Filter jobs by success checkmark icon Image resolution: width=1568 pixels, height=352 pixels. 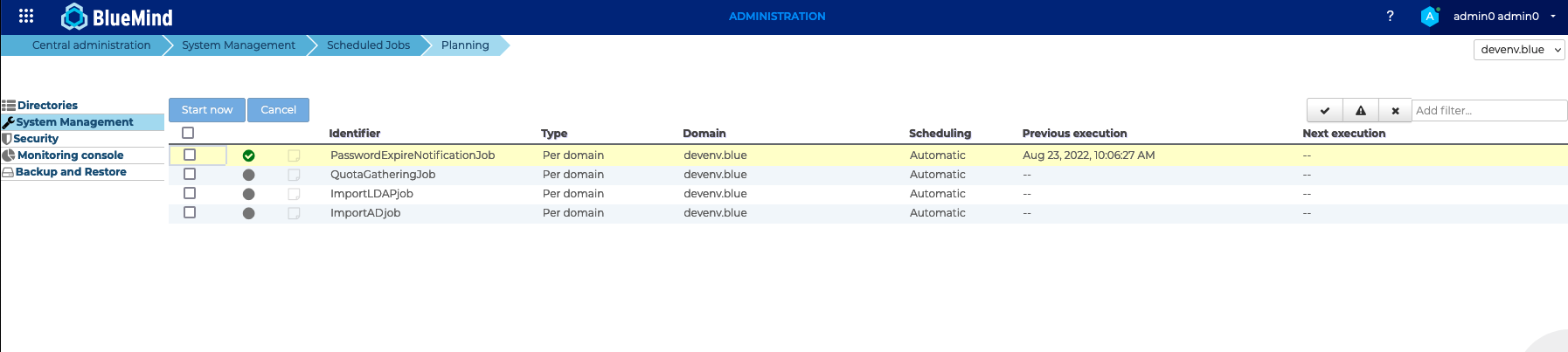click(1325, 111)
